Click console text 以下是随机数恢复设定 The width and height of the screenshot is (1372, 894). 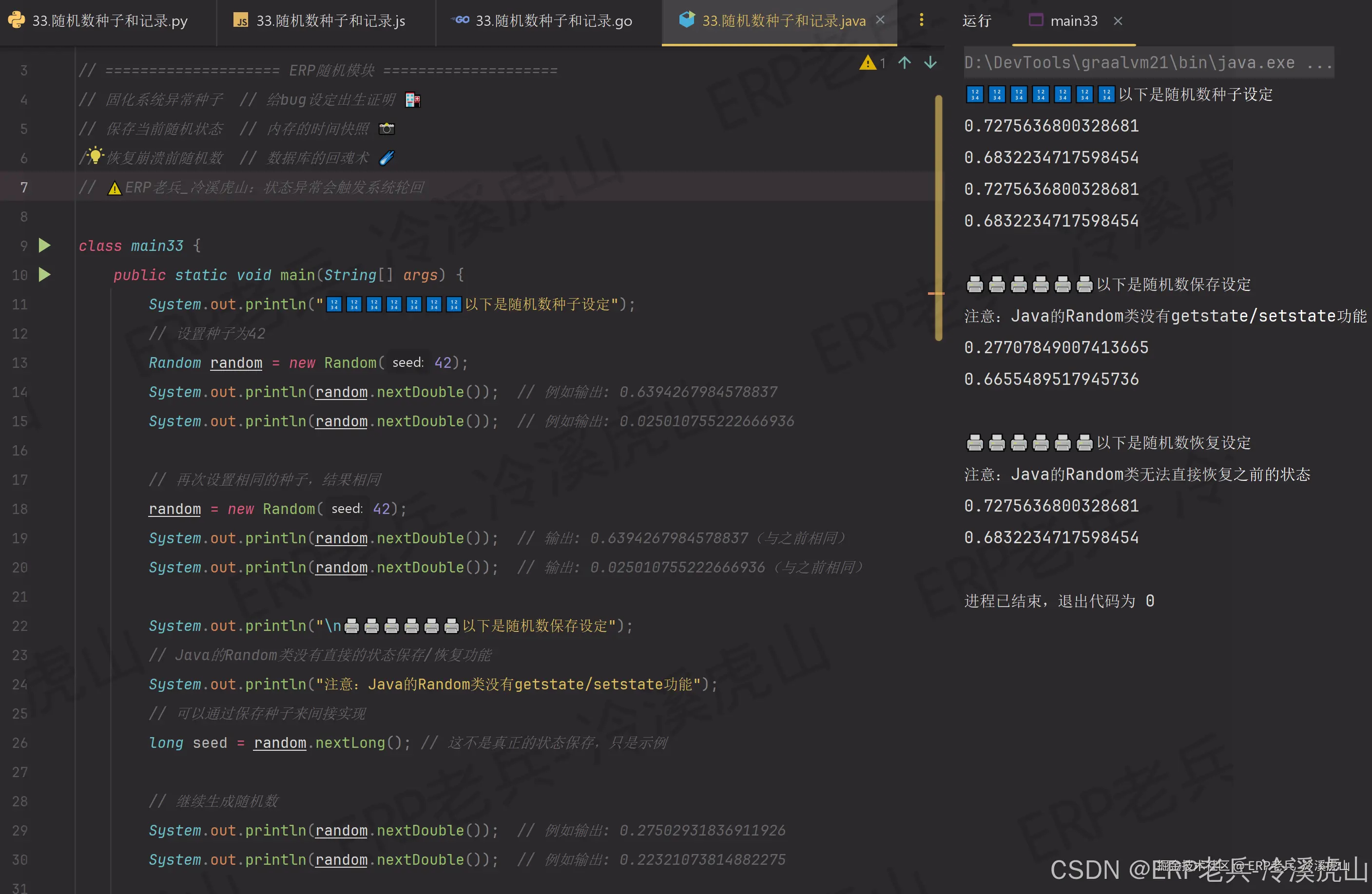[1174, 443]
